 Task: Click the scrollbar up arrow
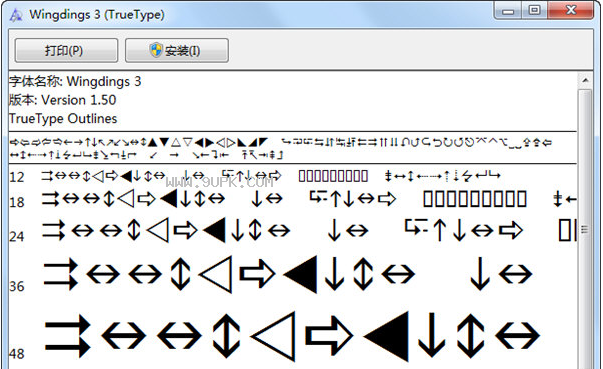(585, 80)
